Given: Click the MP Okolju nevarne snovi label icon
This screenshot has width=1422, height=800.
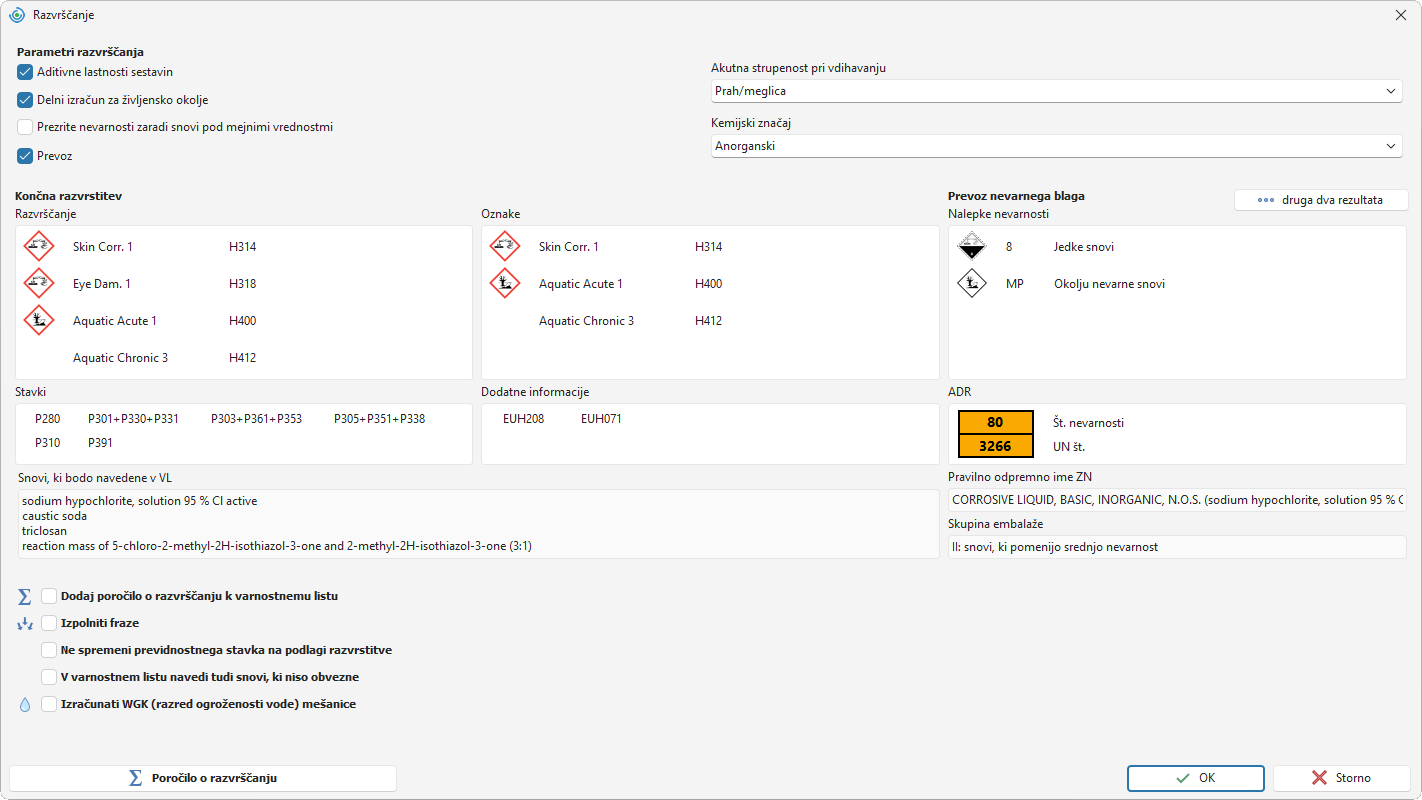Looking at the screenshot, I should point(972,283).
